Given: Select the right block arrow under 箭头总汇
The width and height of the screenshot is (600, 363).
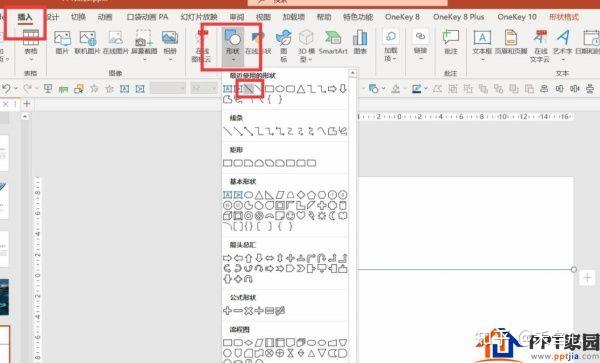Looking at the screenshot, I should click(227, 258).
